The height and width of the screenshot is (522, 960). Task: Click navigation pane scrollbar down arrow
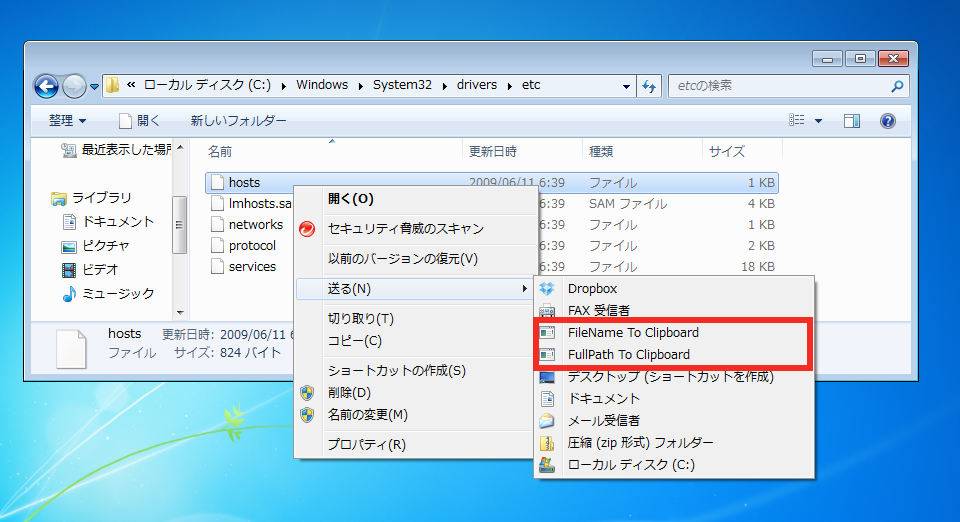180,313
